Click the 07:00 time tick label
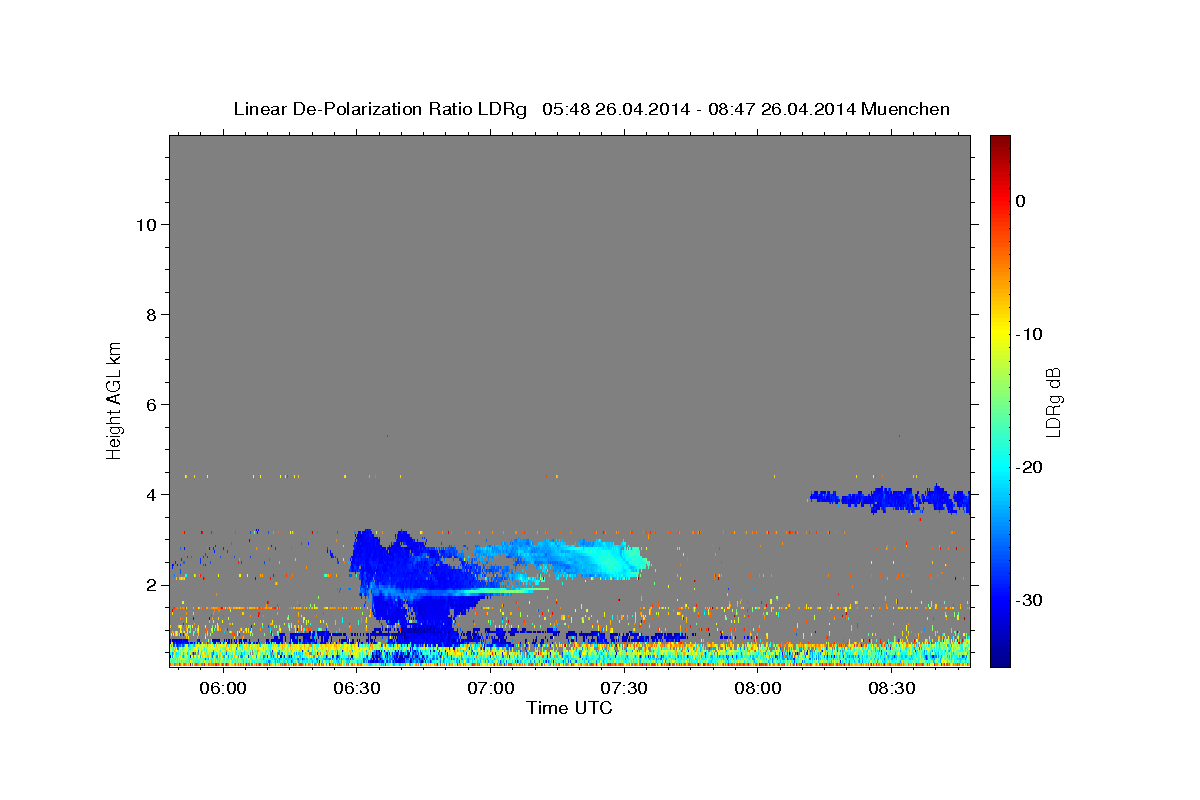 (491, 689)
